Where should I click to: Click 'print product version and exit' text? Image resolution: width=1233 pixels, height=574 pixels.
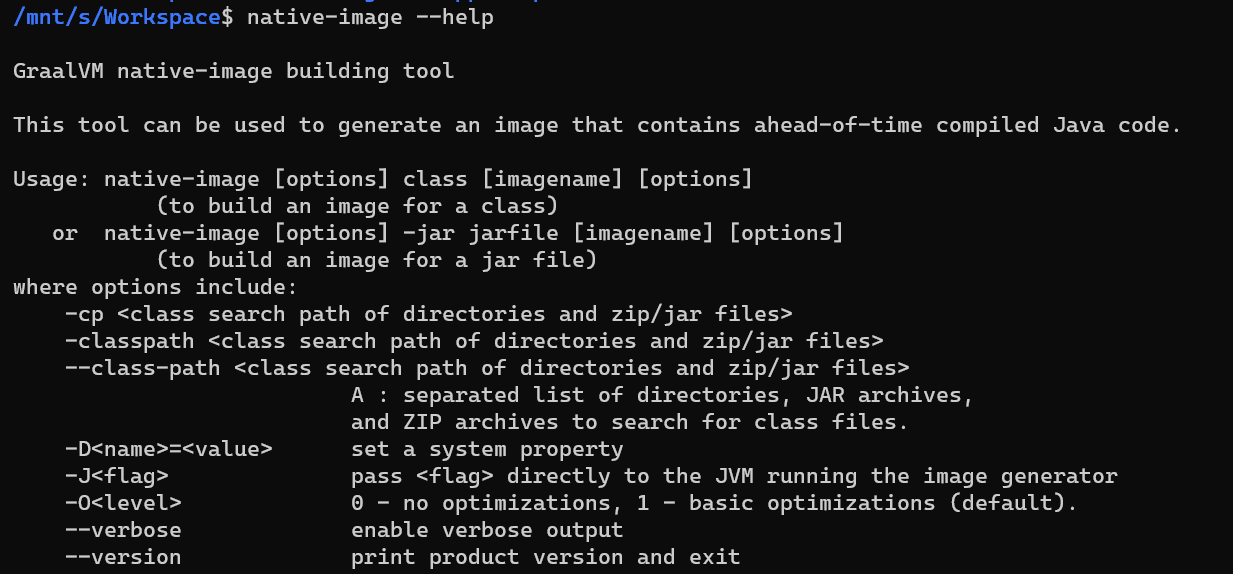point(546,558)
